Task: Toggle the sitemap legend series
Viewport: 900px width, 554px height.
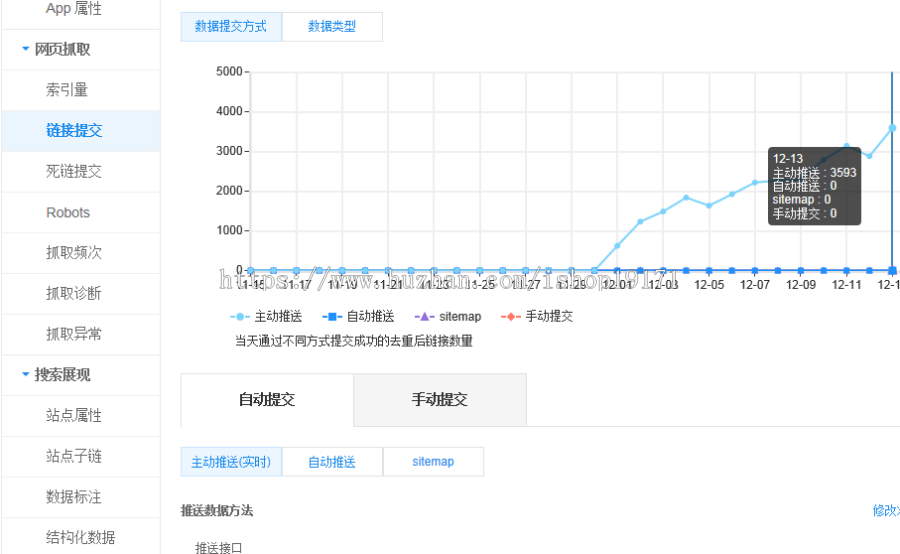Action: point(448,316)
